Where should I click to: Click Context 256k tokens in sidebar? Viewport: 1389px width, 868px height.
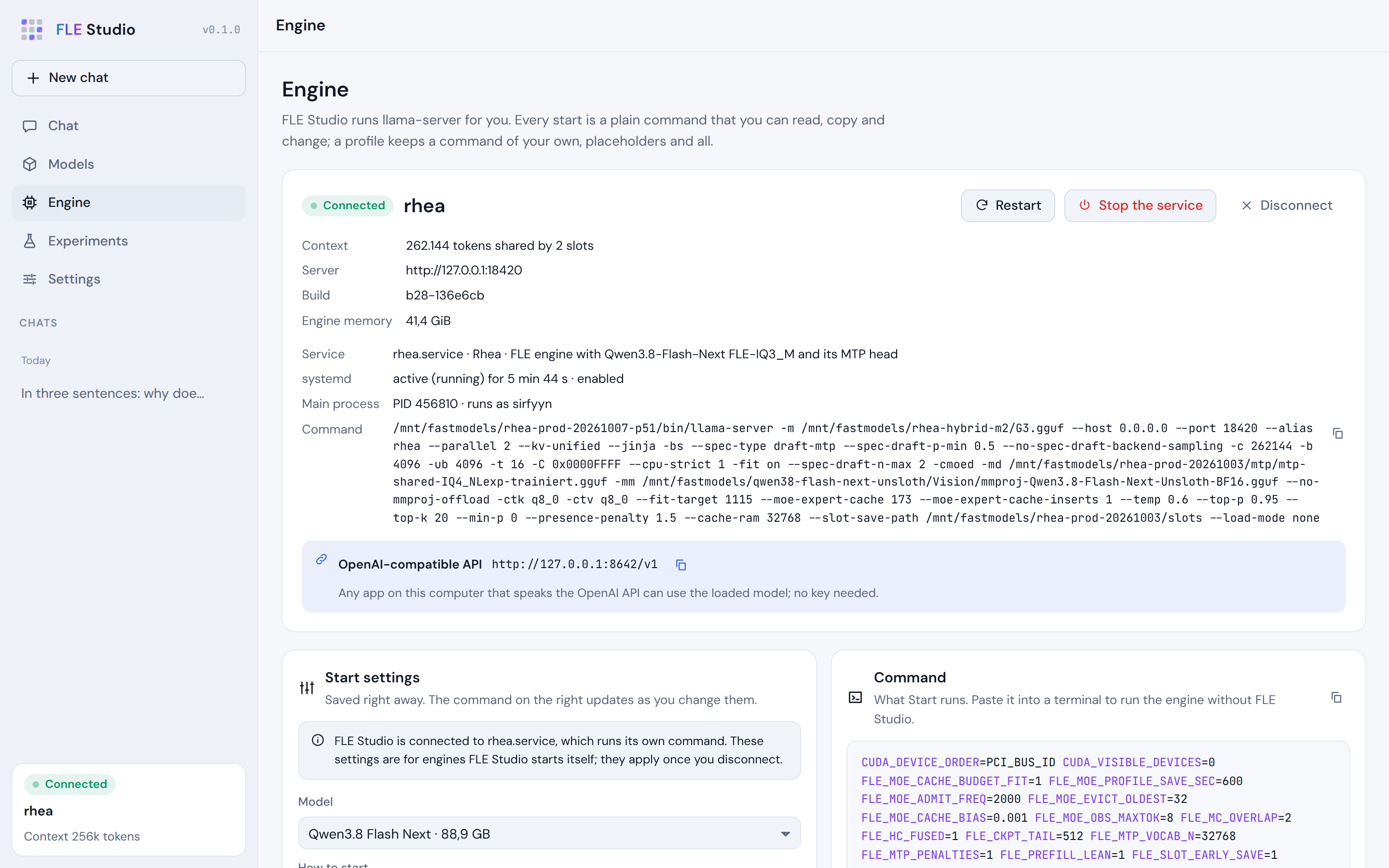82,837
